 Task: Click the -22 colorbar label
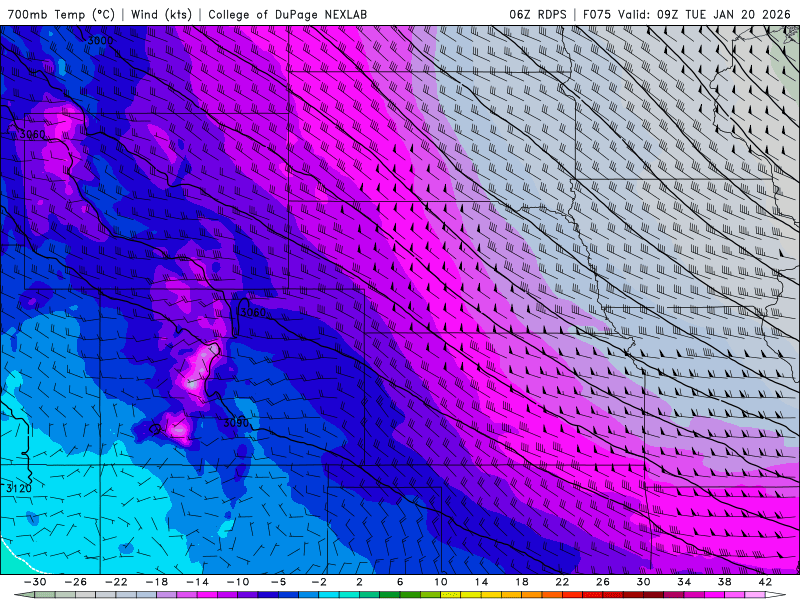click(116, 582)
